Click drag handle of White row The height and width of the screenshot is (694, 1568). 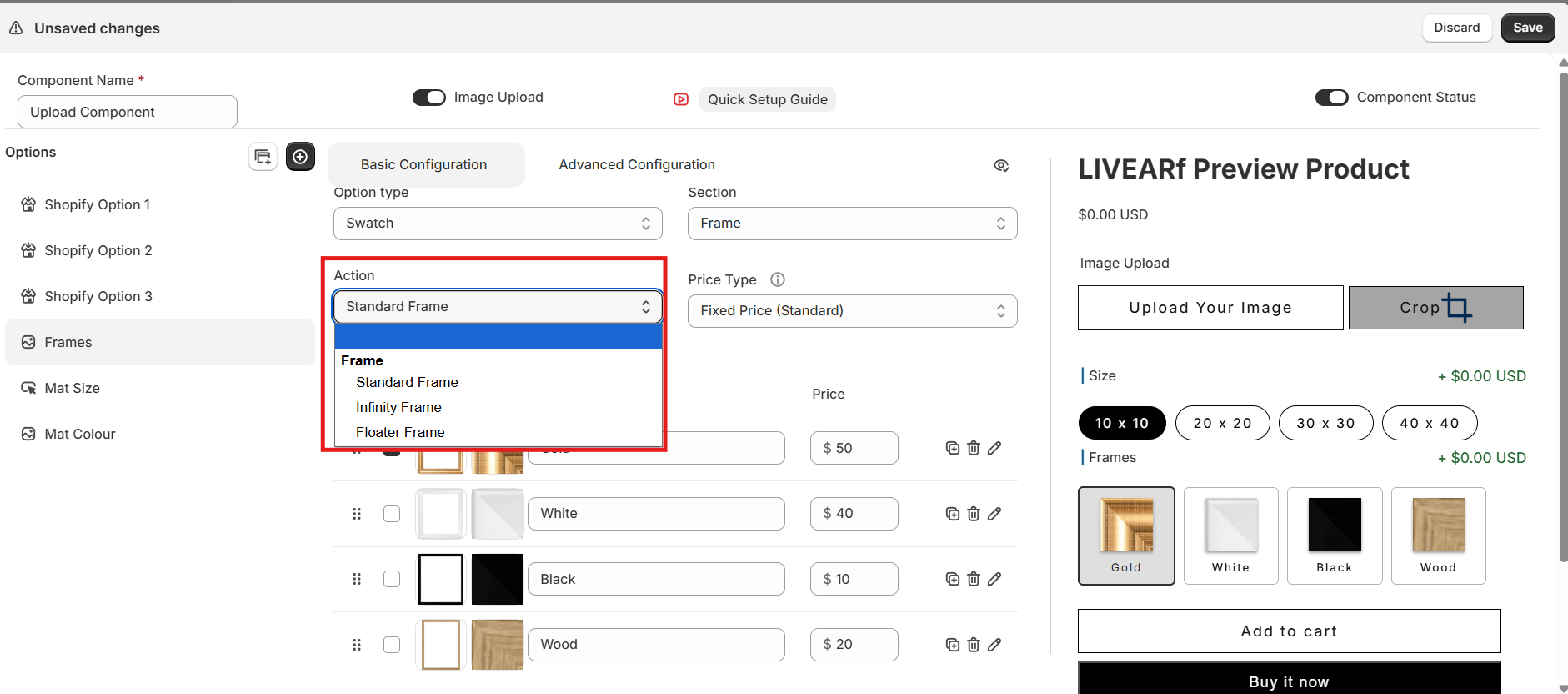357,514
